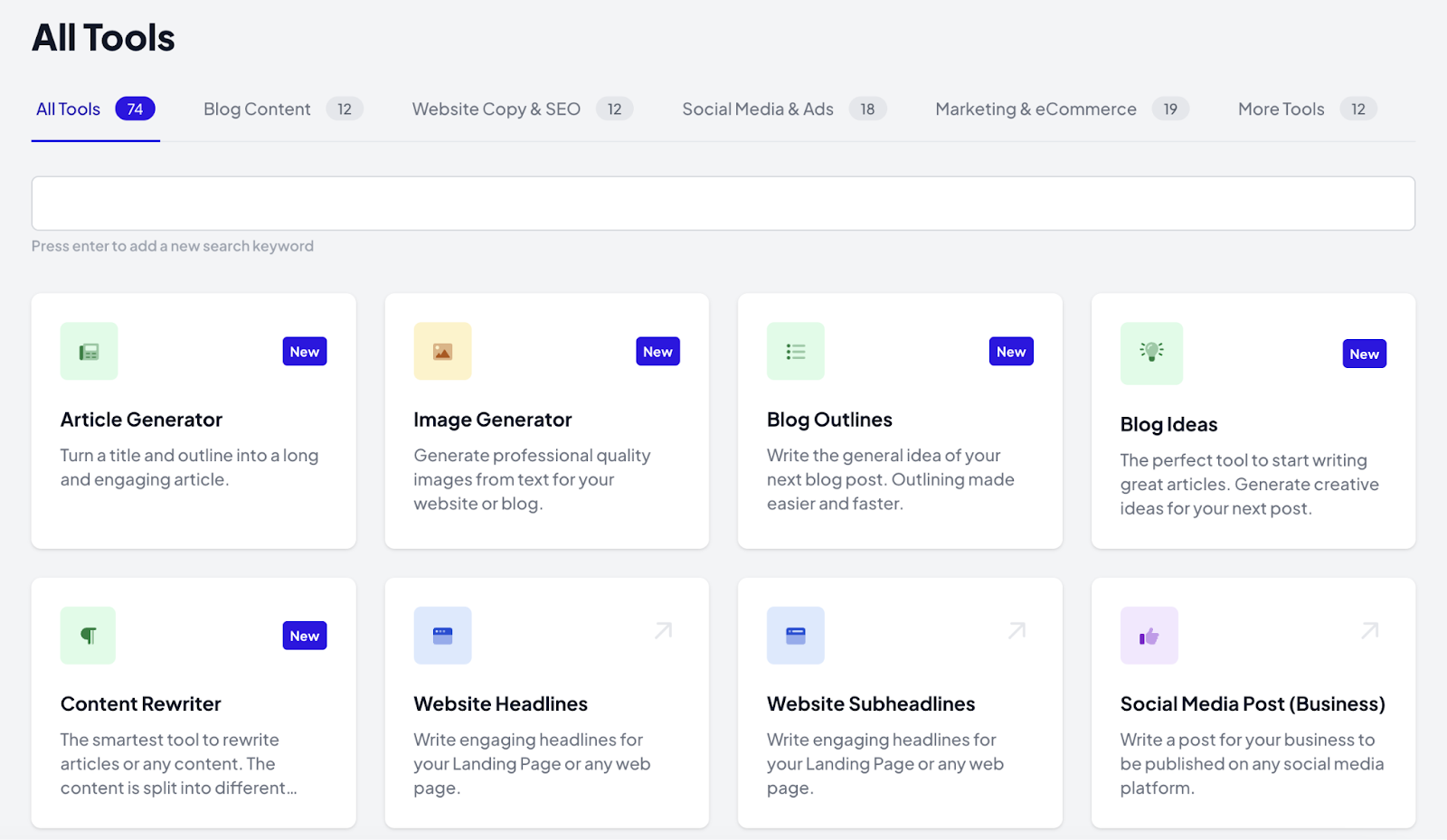Select the Content Rewriter pilcrow icon
The width and height of the screenshot is (1447, 840).
(x=88, y=635)
